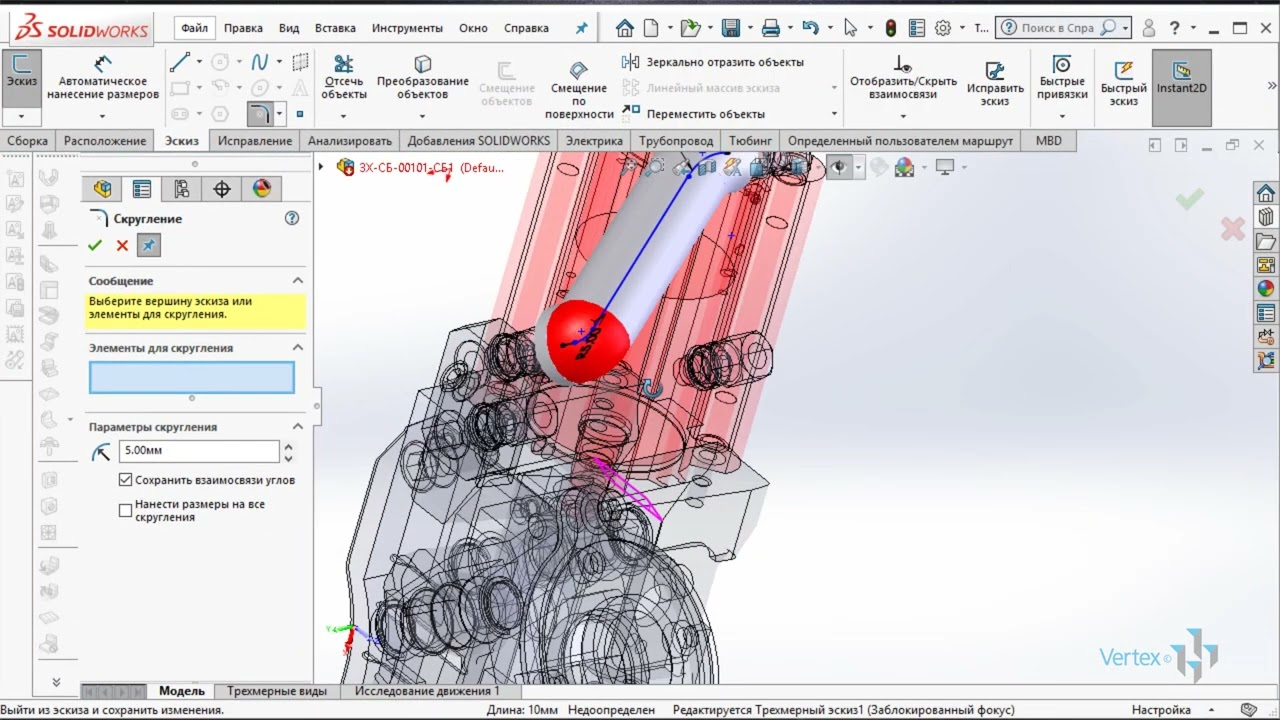Switch to the Сборка ribbon tab
The width and height of the screenshot is (1280, 720).
(x=28, y=141)
